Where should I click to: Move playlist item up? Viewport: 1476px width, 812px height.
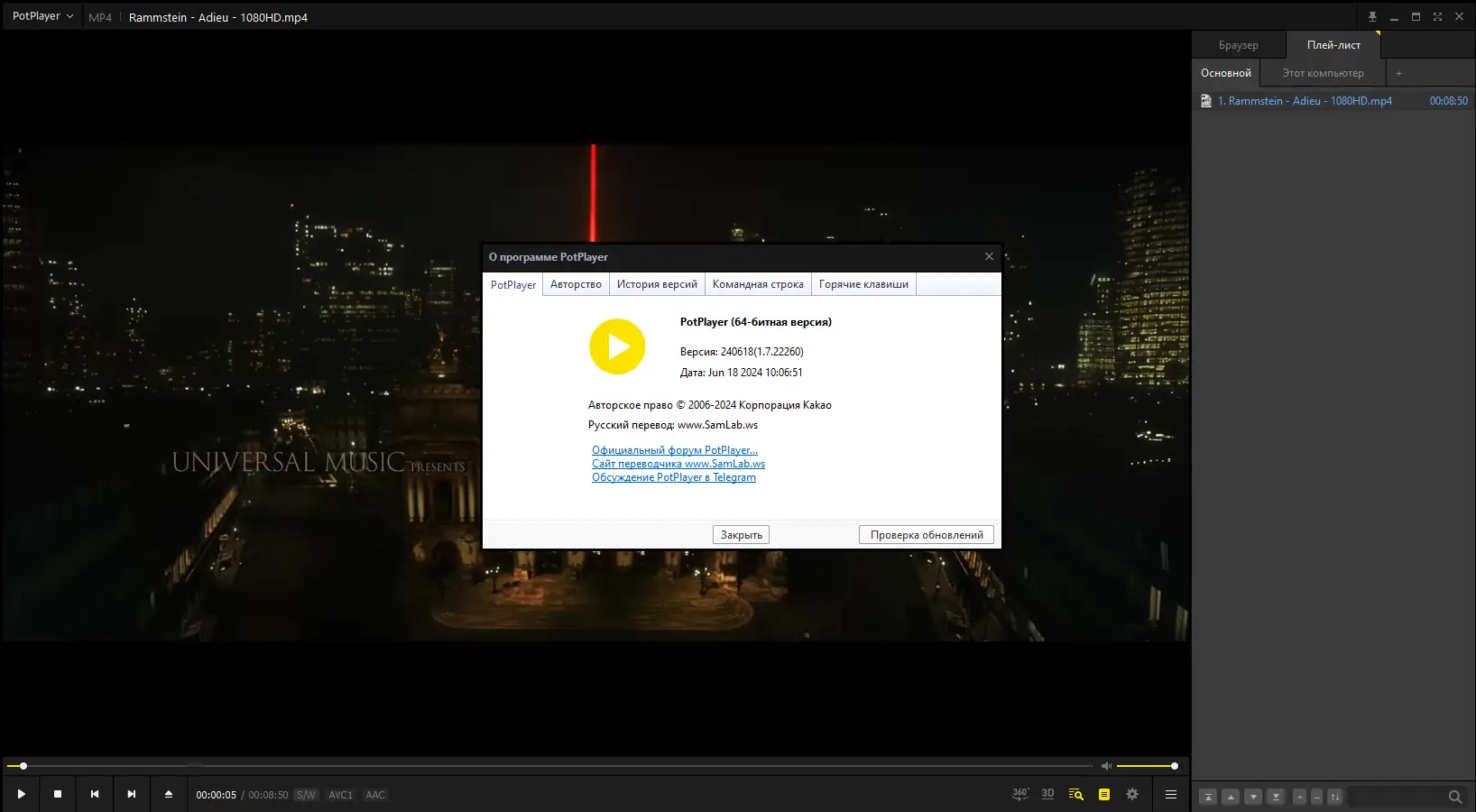1231,797
